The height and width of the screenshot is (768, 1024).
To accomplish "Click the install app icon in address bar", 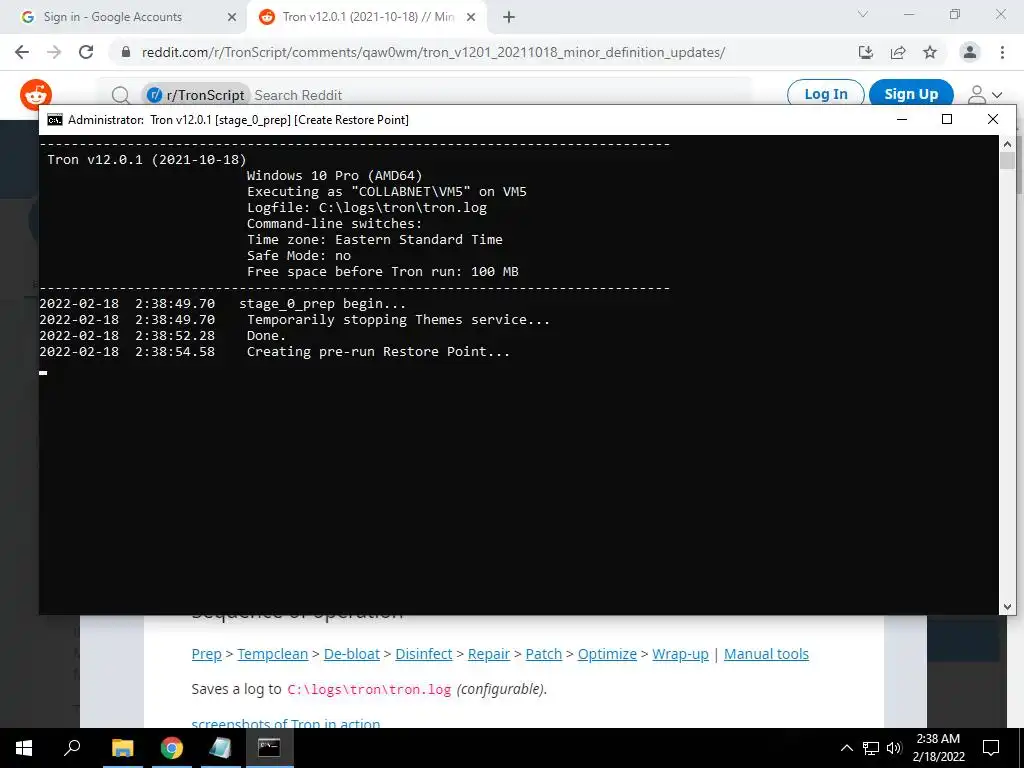I will click(x=866, y=52).
